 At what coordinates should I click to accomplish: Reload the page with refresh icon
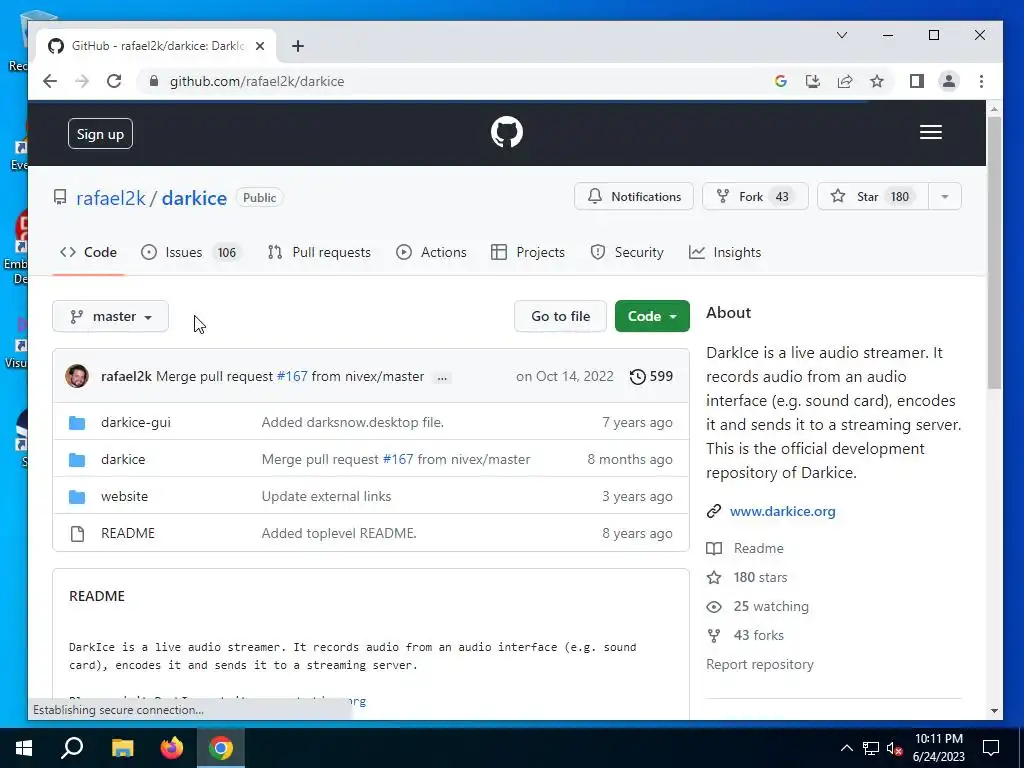click(114, 81)
